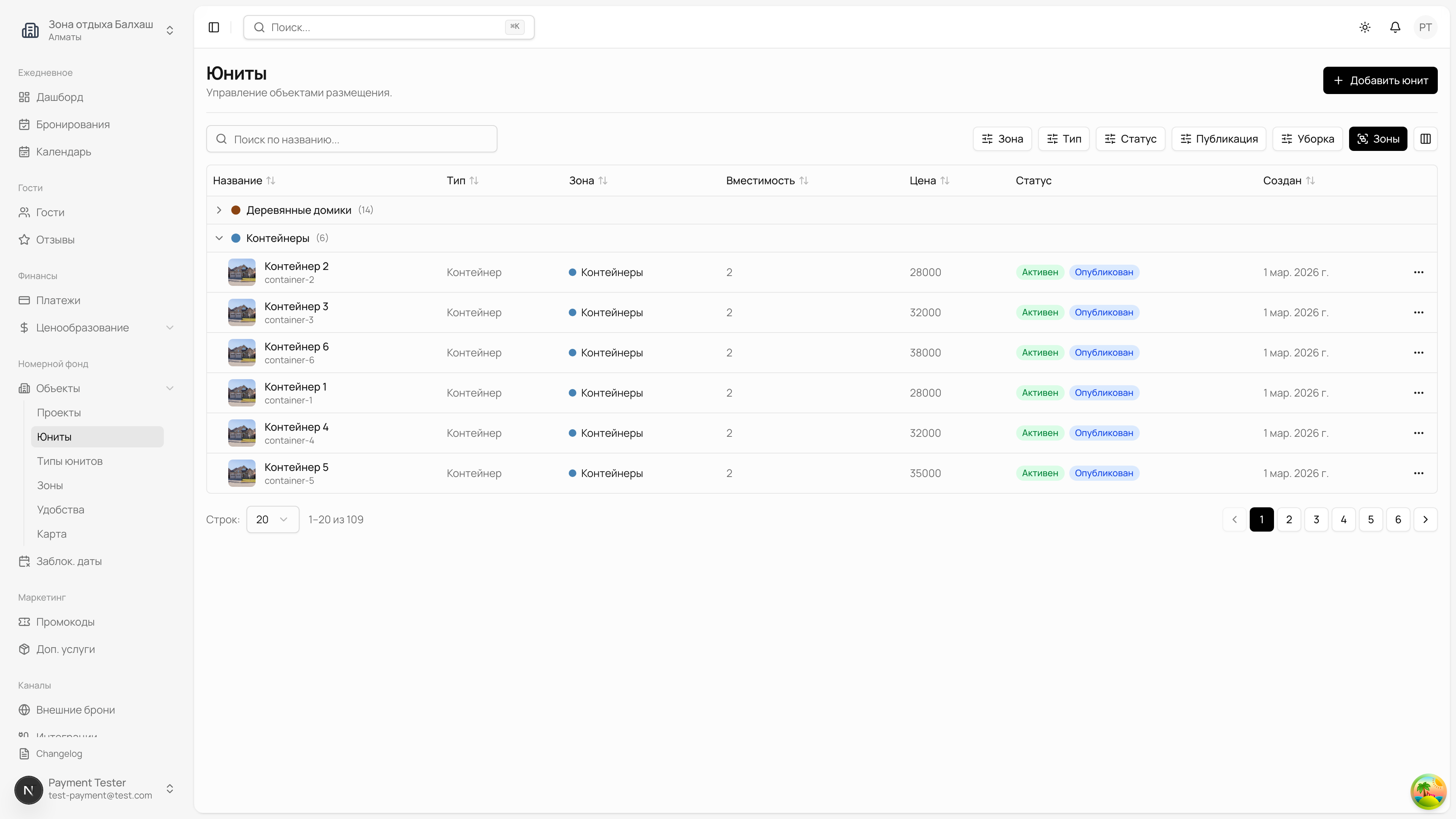Go to page 3
The image size is (1456, 819).
[x=1316, y=519]
